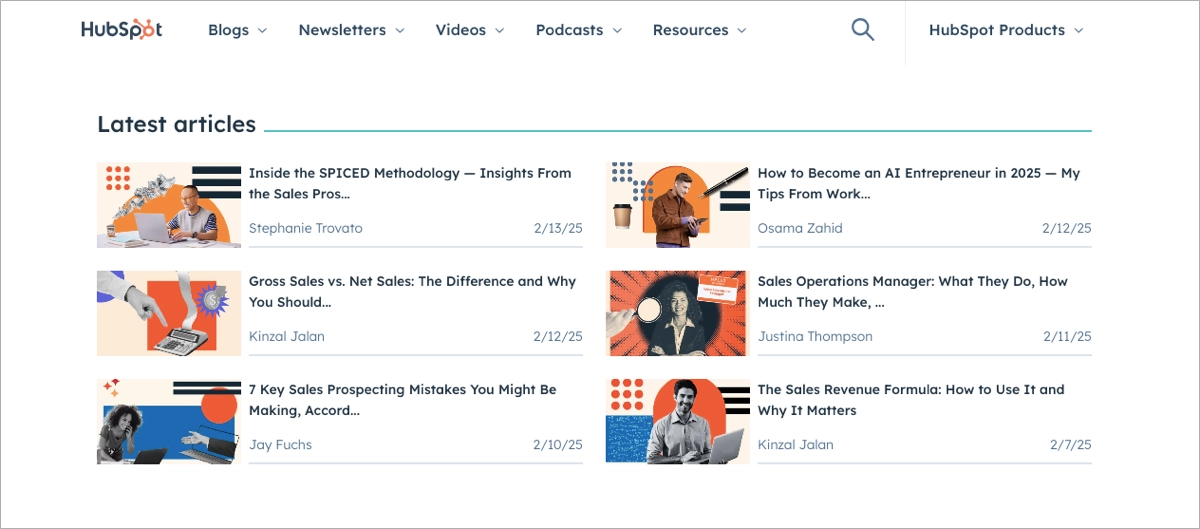Click author name Stephanie Trovato
The width and height of the screenshot is (1200, 529).
pos(305,228)
